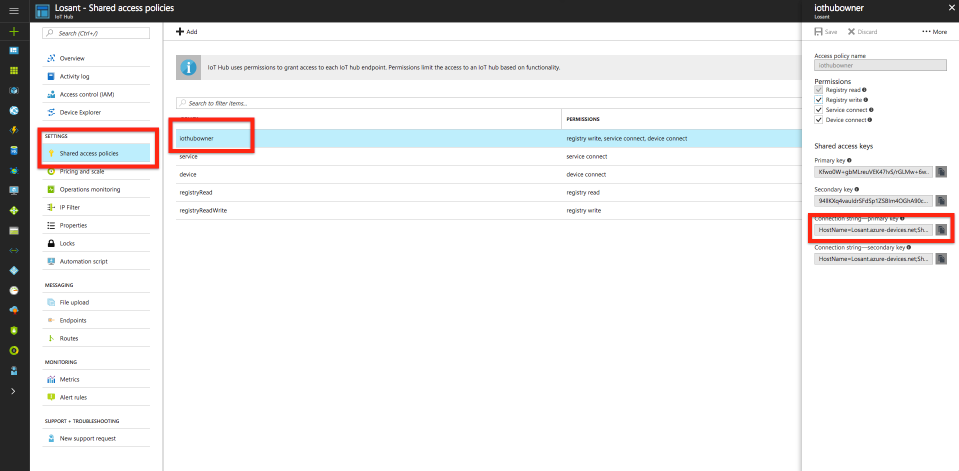Click the Add button
Viewport: 959px width, 471px height.
186,32
